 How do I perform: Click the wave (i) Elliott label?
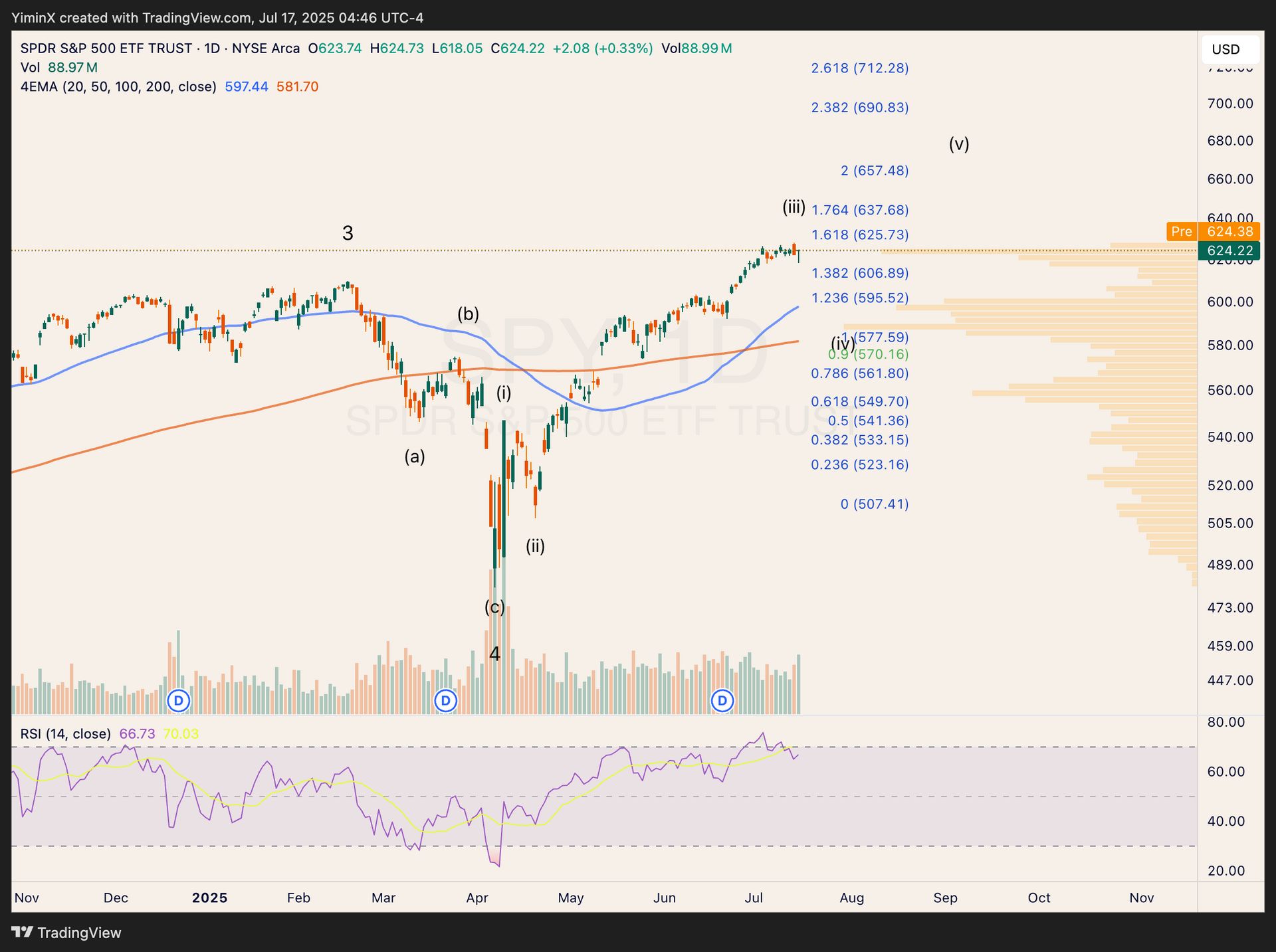(x=504, y=393)
